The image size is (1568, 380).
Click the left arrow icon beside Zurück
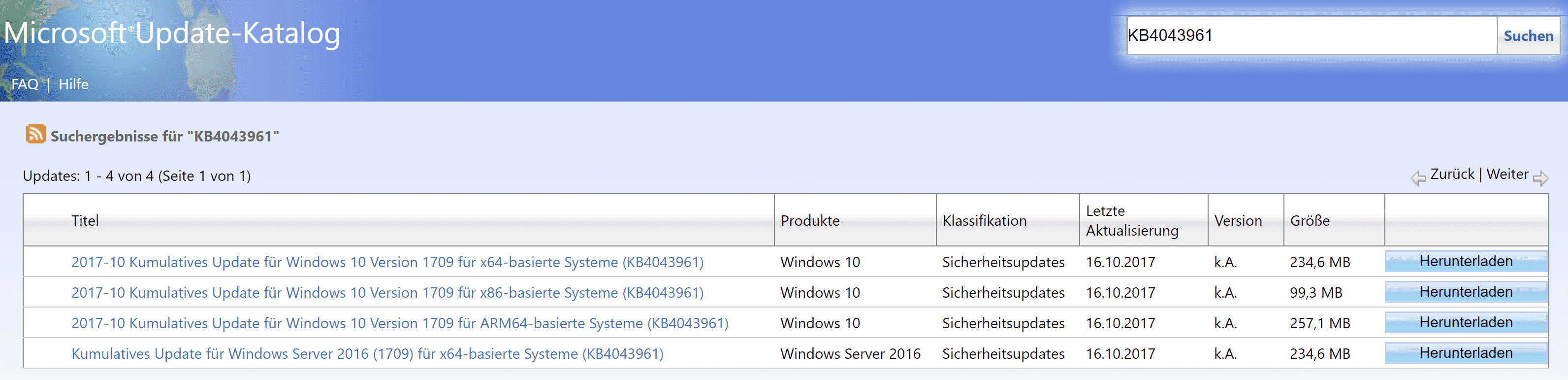pos(1418,178)
